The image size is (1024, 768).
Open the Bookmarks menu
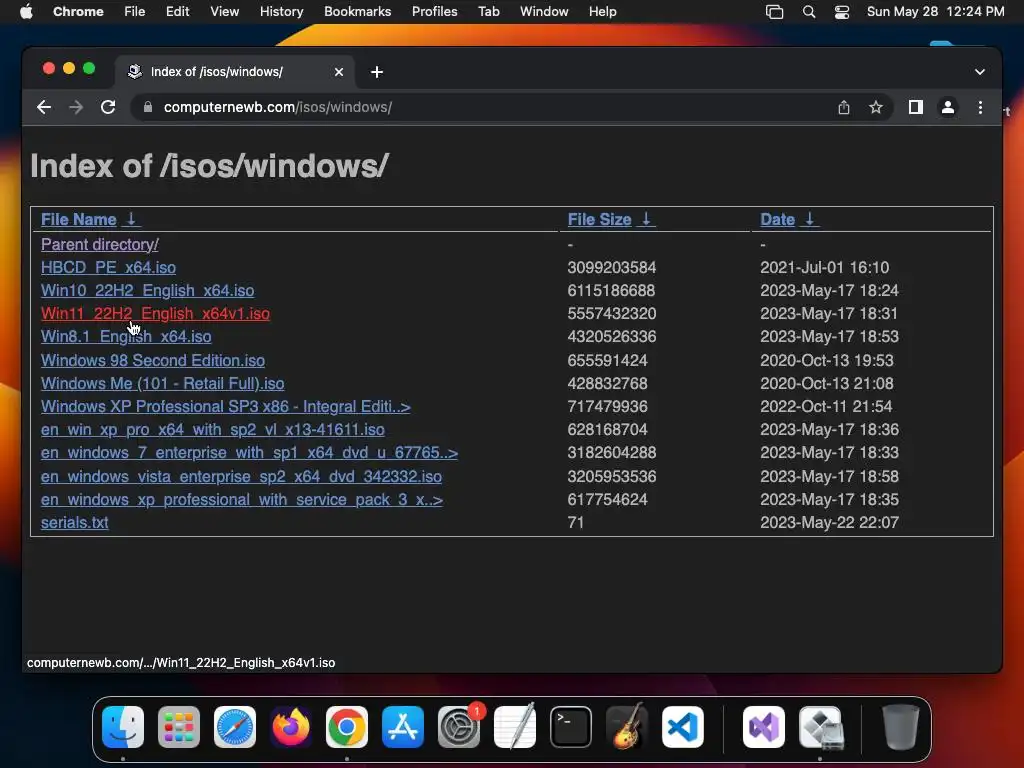click(357, 12)
